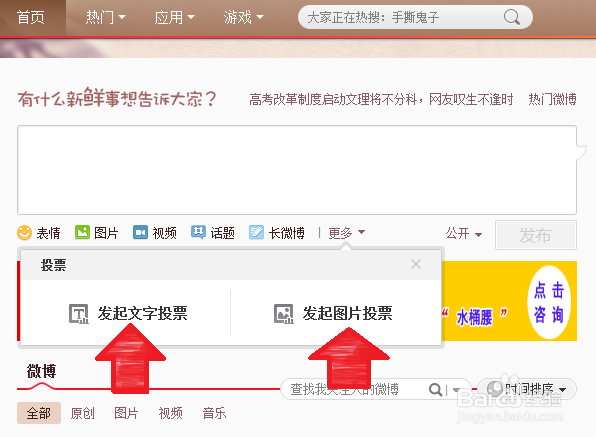Expand the 应用 dropdown menu
Image resolution: width=596 pixels, height=437 pixels.
coord(174,17)
